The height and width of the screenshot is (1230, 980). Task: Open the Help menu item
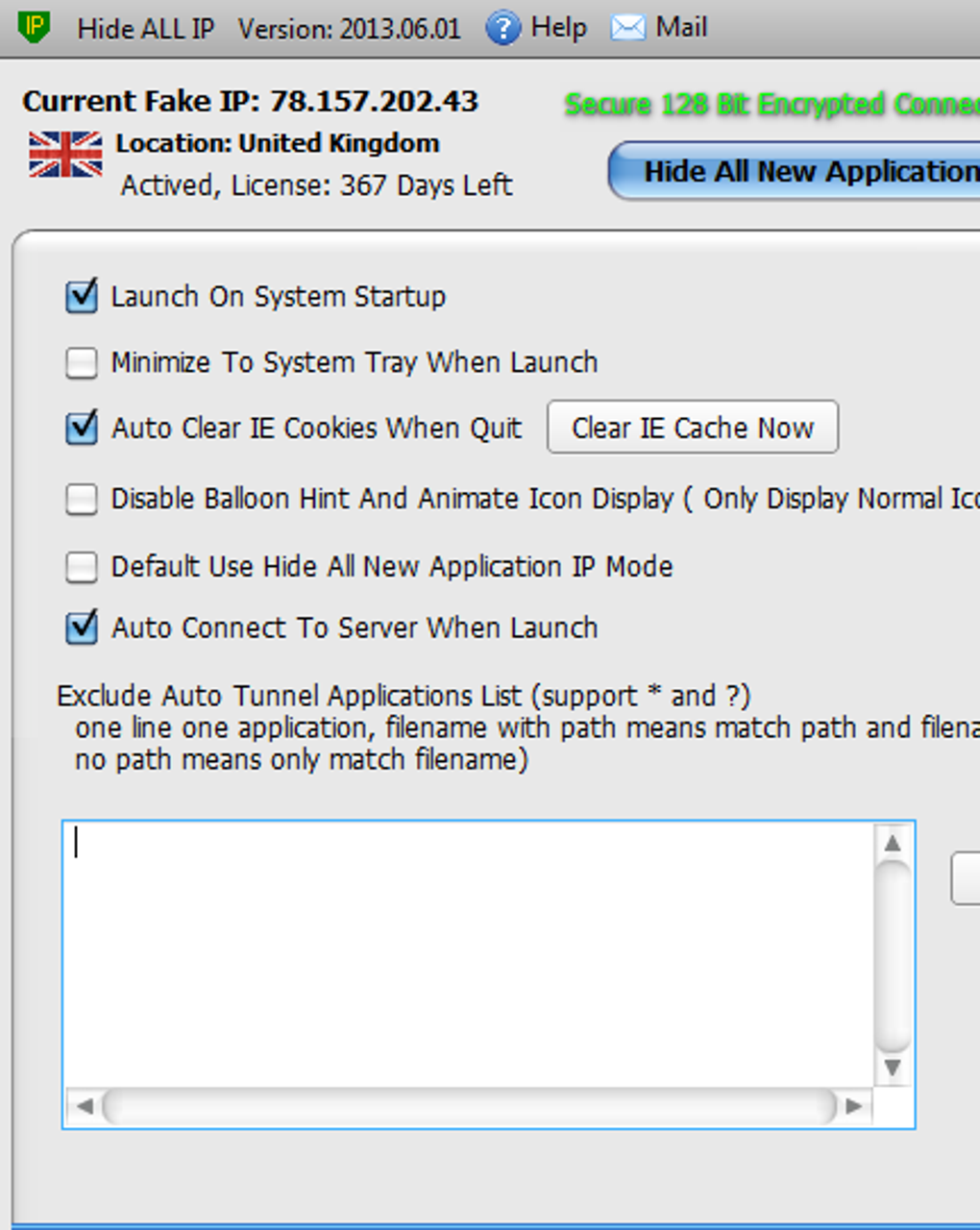coord(558,28)
